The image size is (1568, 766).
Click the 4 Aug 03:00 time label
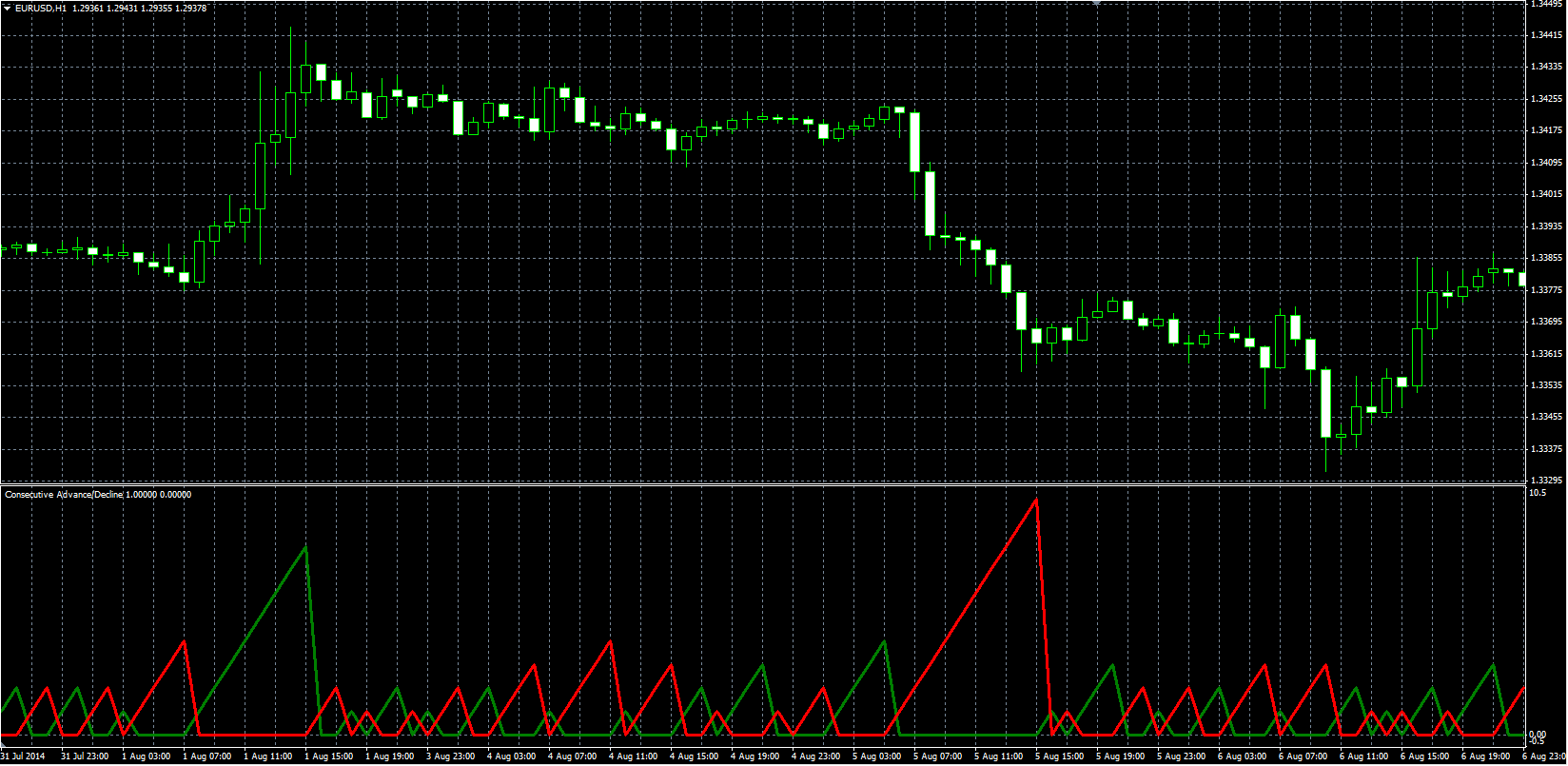click(x=512, y=756)
